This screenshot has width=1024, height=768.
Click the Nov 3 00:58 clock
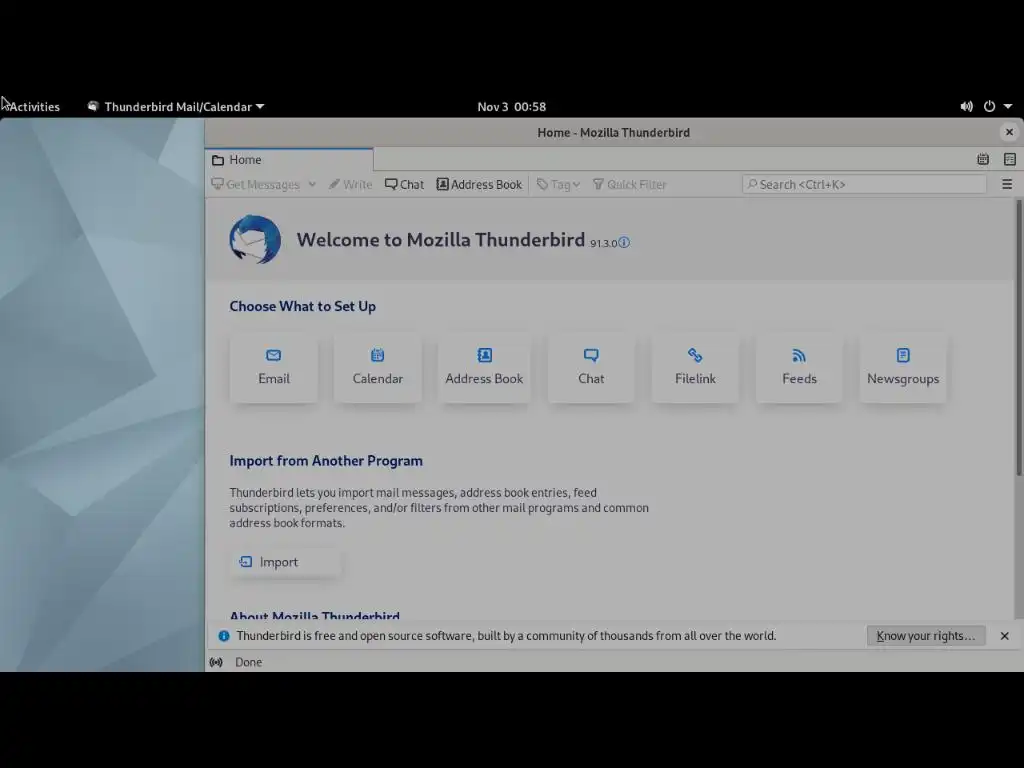click(511, 106)
